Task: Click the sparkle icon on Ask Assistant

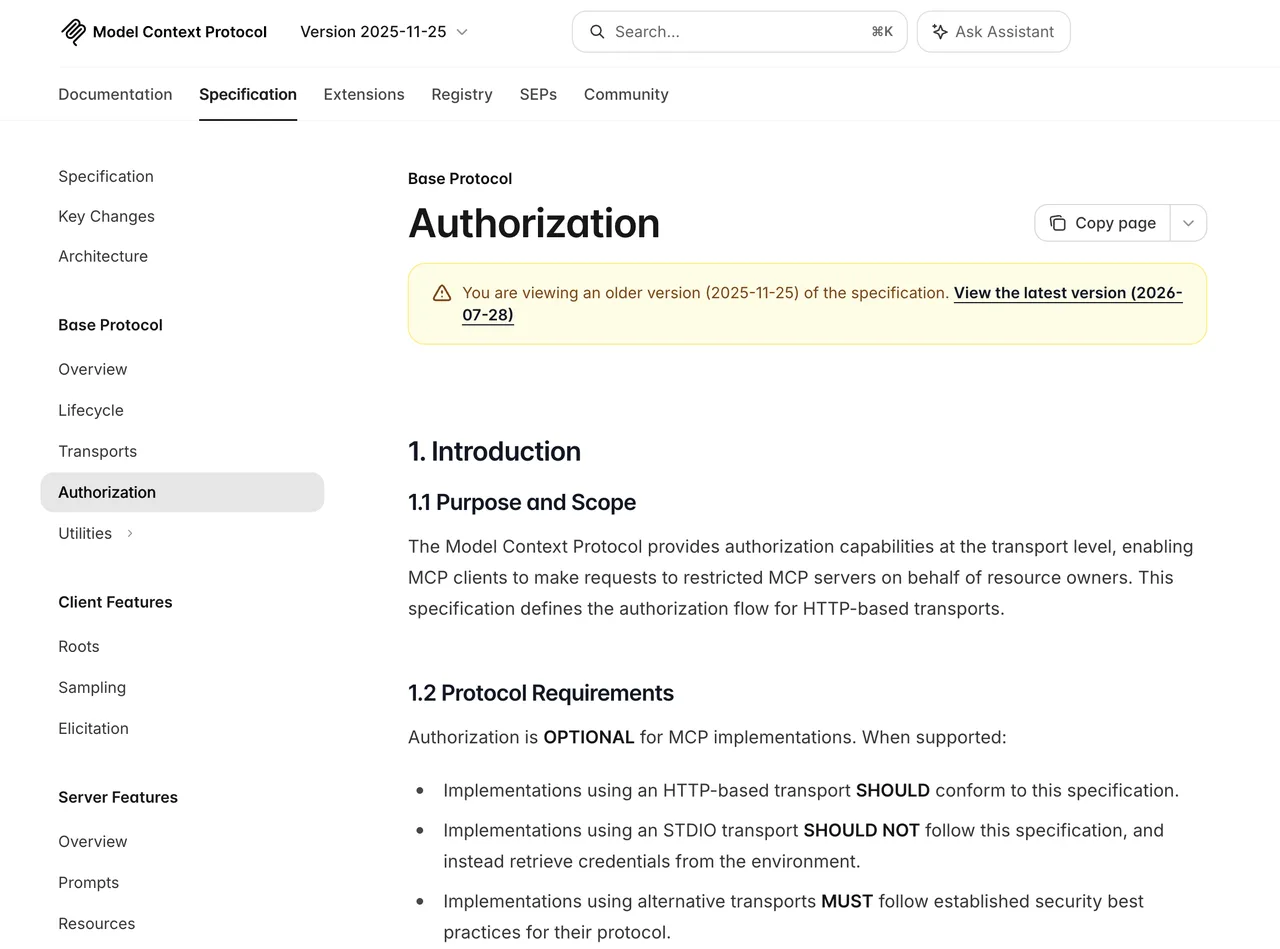Action: coord(940,32)
